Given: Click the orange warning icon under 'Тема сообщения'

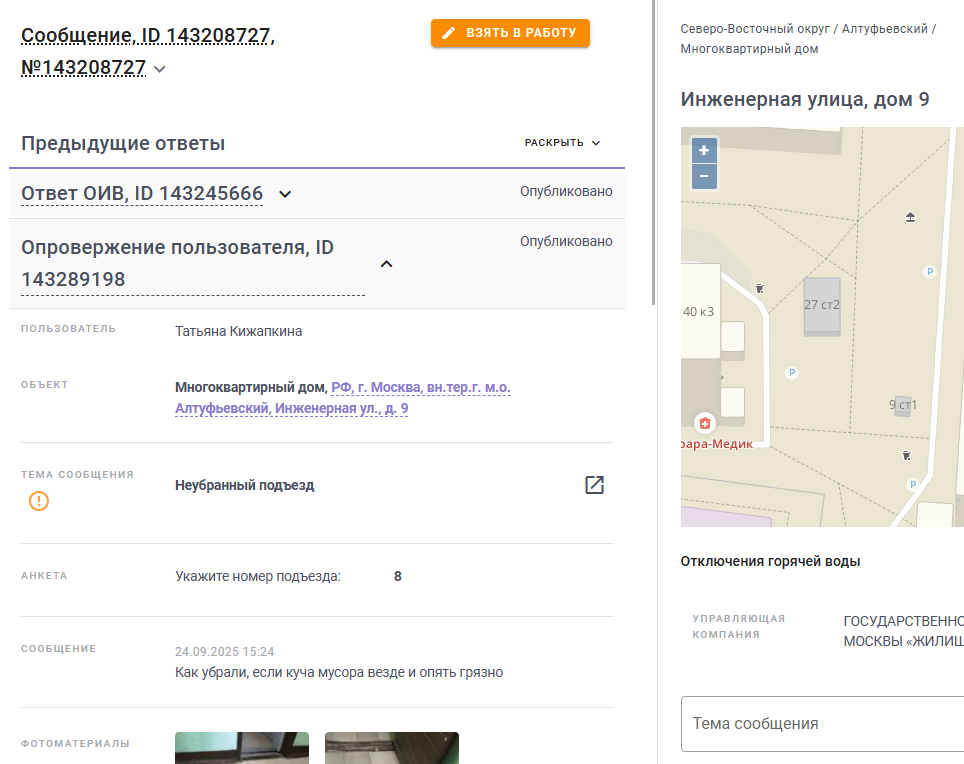Looking at the screenshot, I should tap(39, 501).
